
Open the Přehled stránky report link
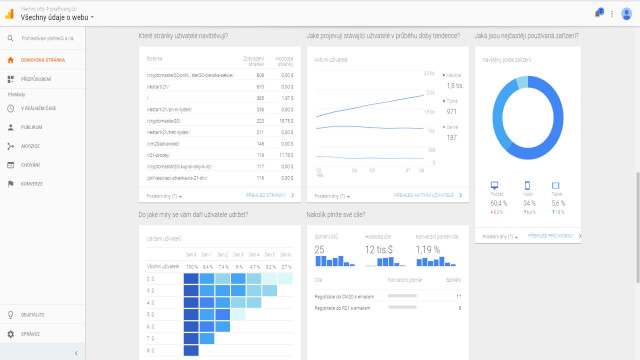tap(270, 196)
